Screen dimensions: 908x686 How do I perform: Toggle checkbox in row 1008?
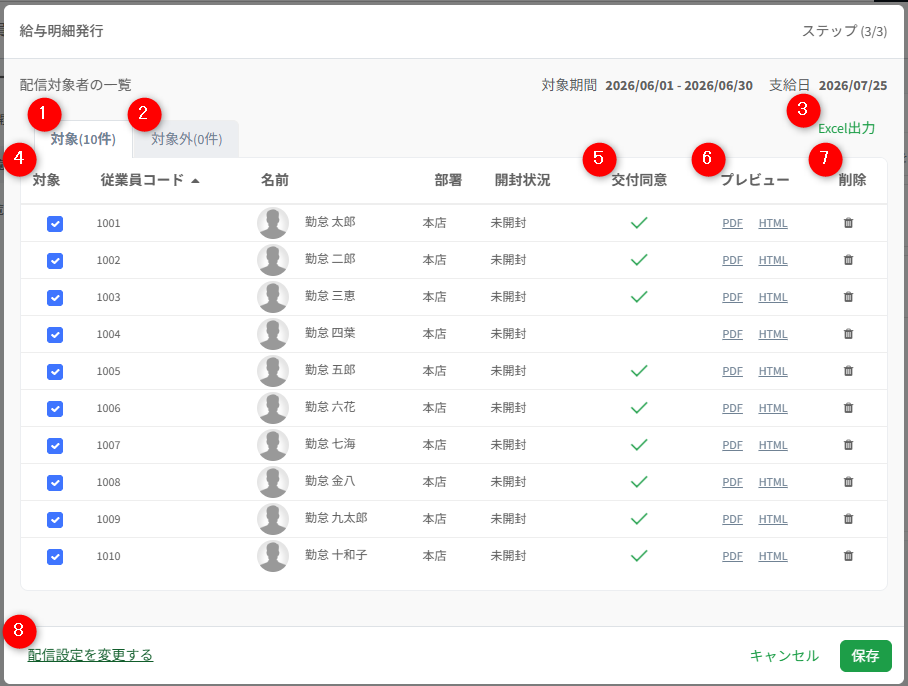point(55,483)
